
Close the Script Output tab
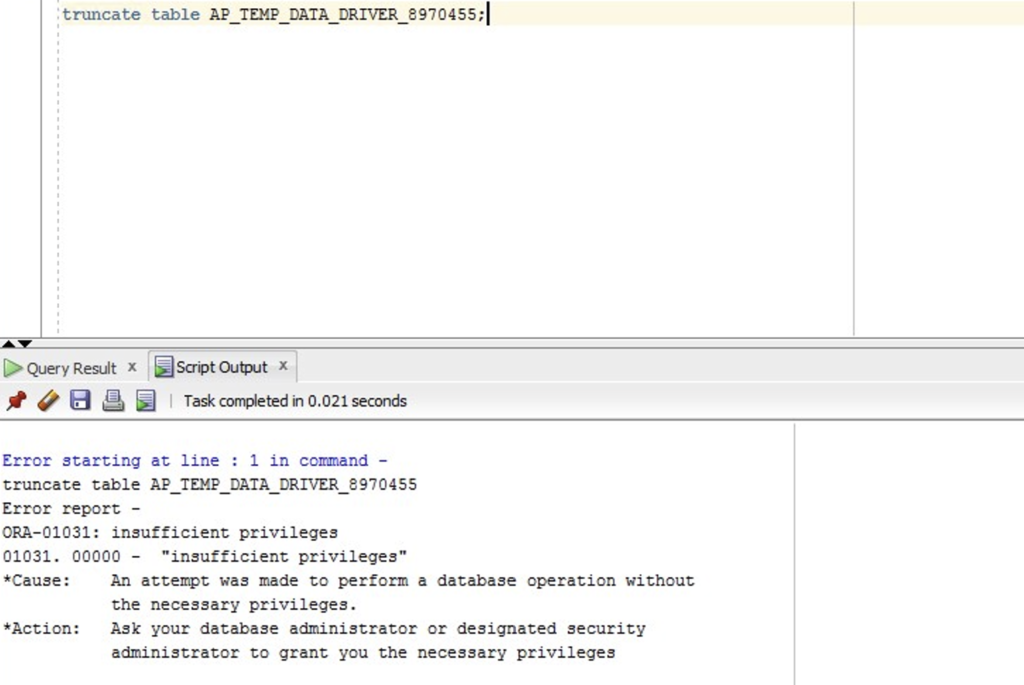pos(283,366)
